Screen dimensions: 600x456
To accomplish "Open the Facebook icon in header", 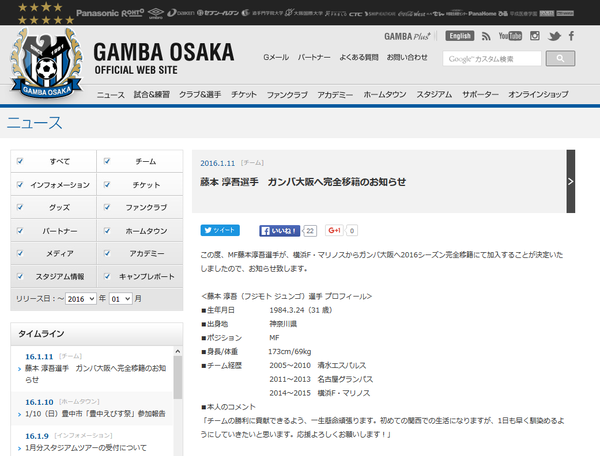I will click(571, 36).
